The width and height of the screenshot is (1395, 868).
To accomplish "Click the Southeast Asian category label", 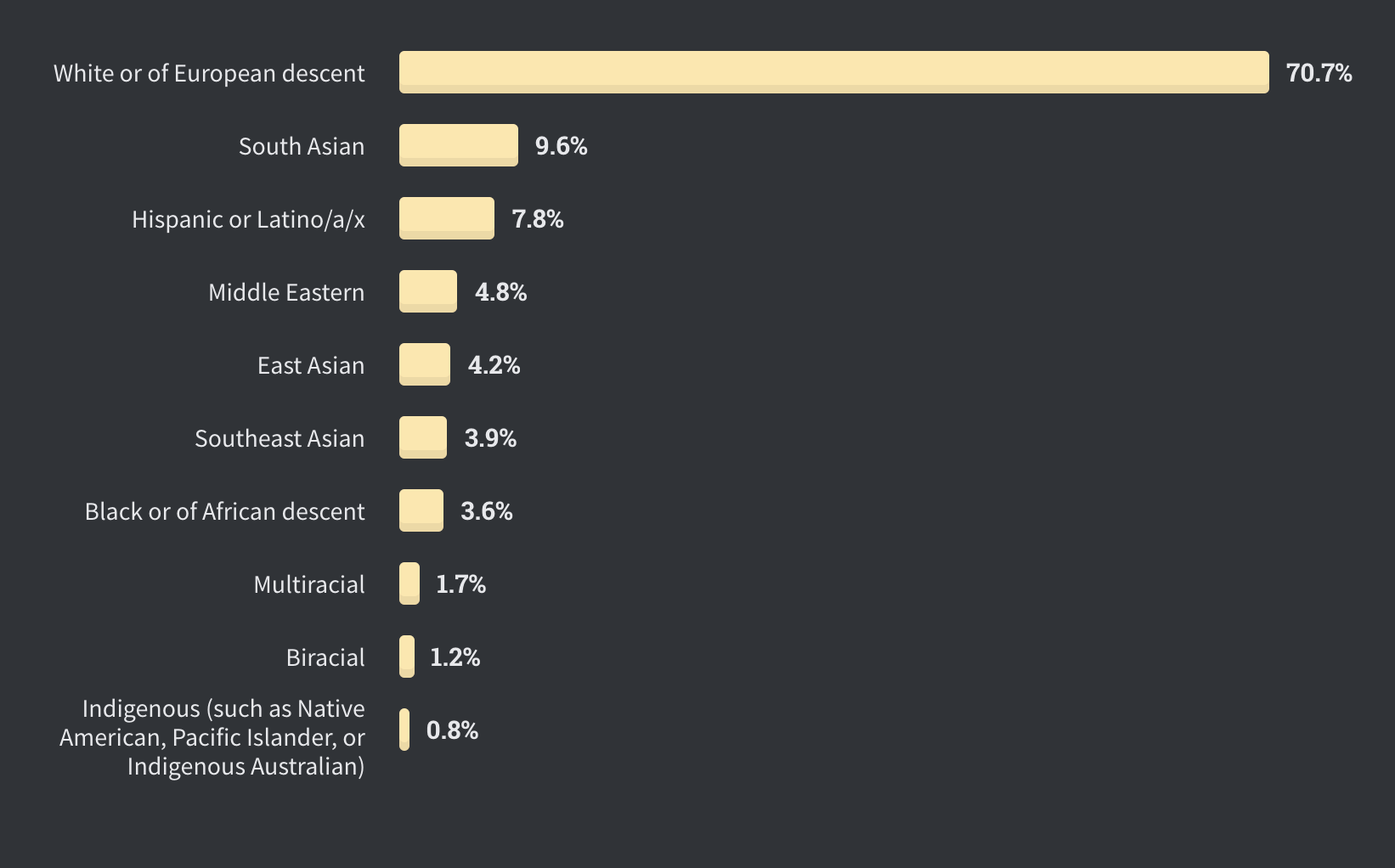I will [280, 438].
